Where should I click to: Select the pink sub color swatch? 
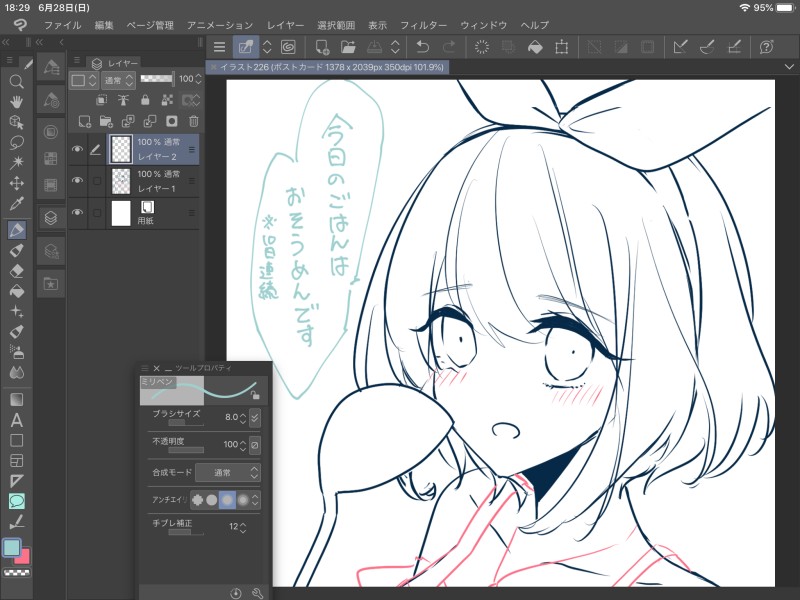point(24,558)
